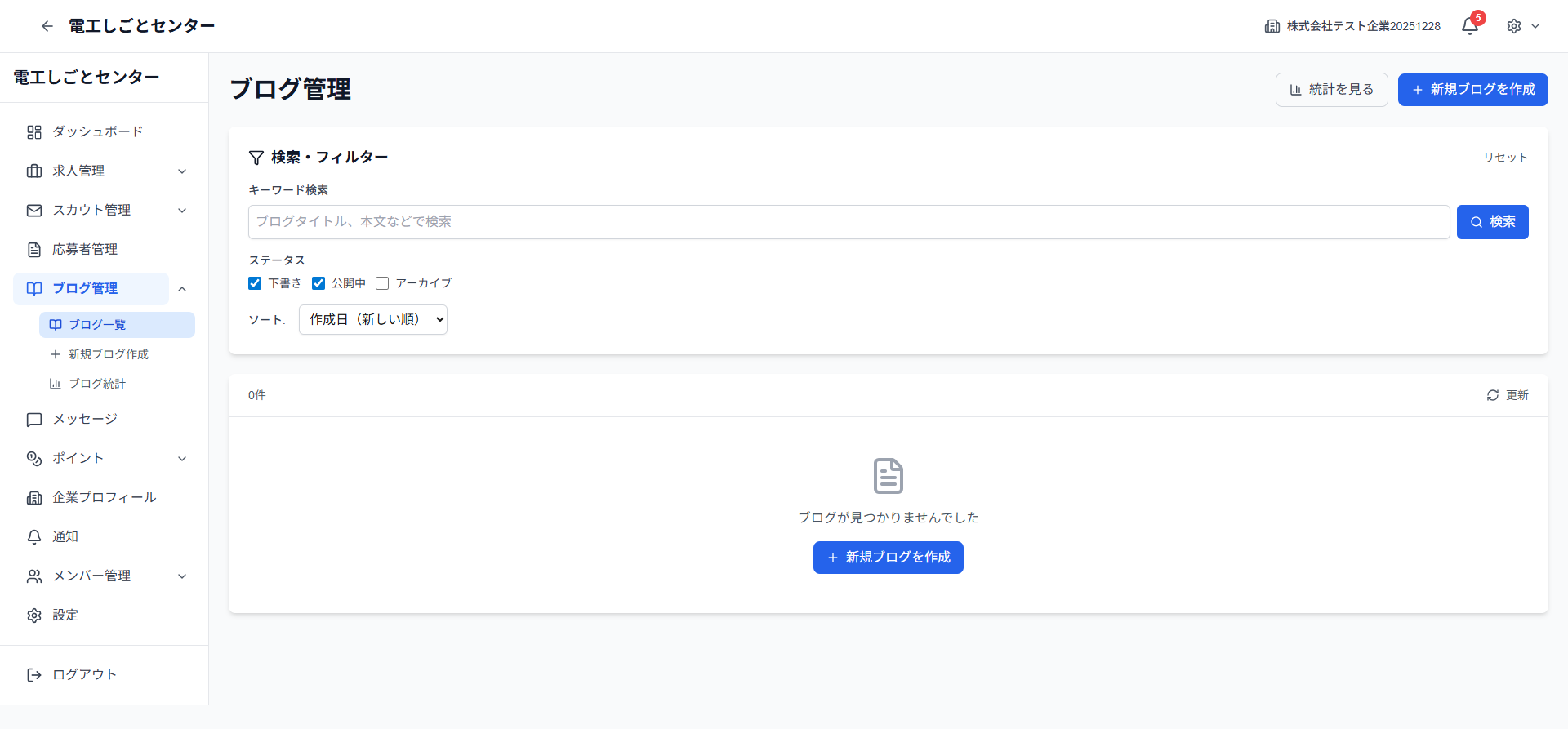
Task: Click the 統計を見る button
Action: coord(1331,90)
